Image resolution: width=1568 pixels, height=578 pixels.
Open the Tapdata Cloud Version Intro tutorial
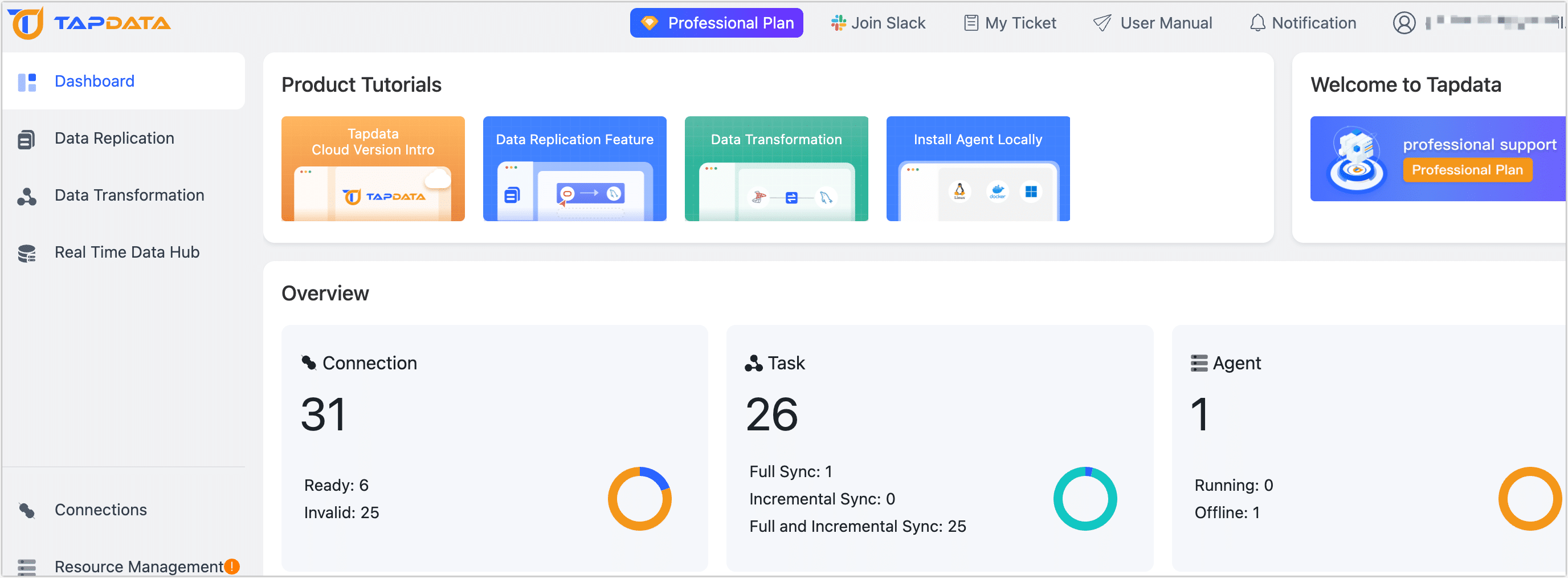pos(373,169)
